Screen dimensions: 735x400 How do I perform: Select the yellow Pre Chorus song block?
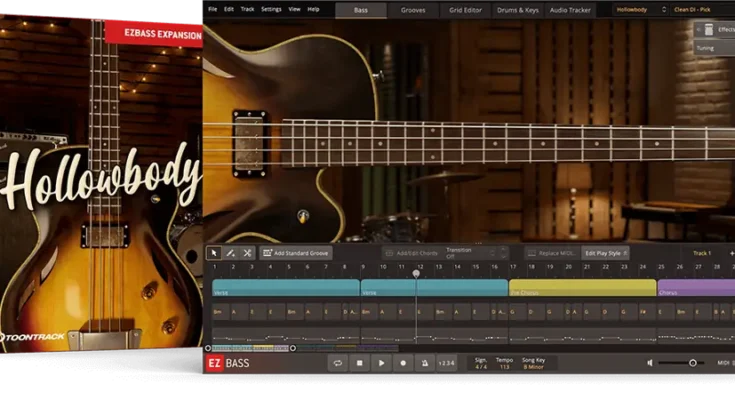tap(582, 287)
